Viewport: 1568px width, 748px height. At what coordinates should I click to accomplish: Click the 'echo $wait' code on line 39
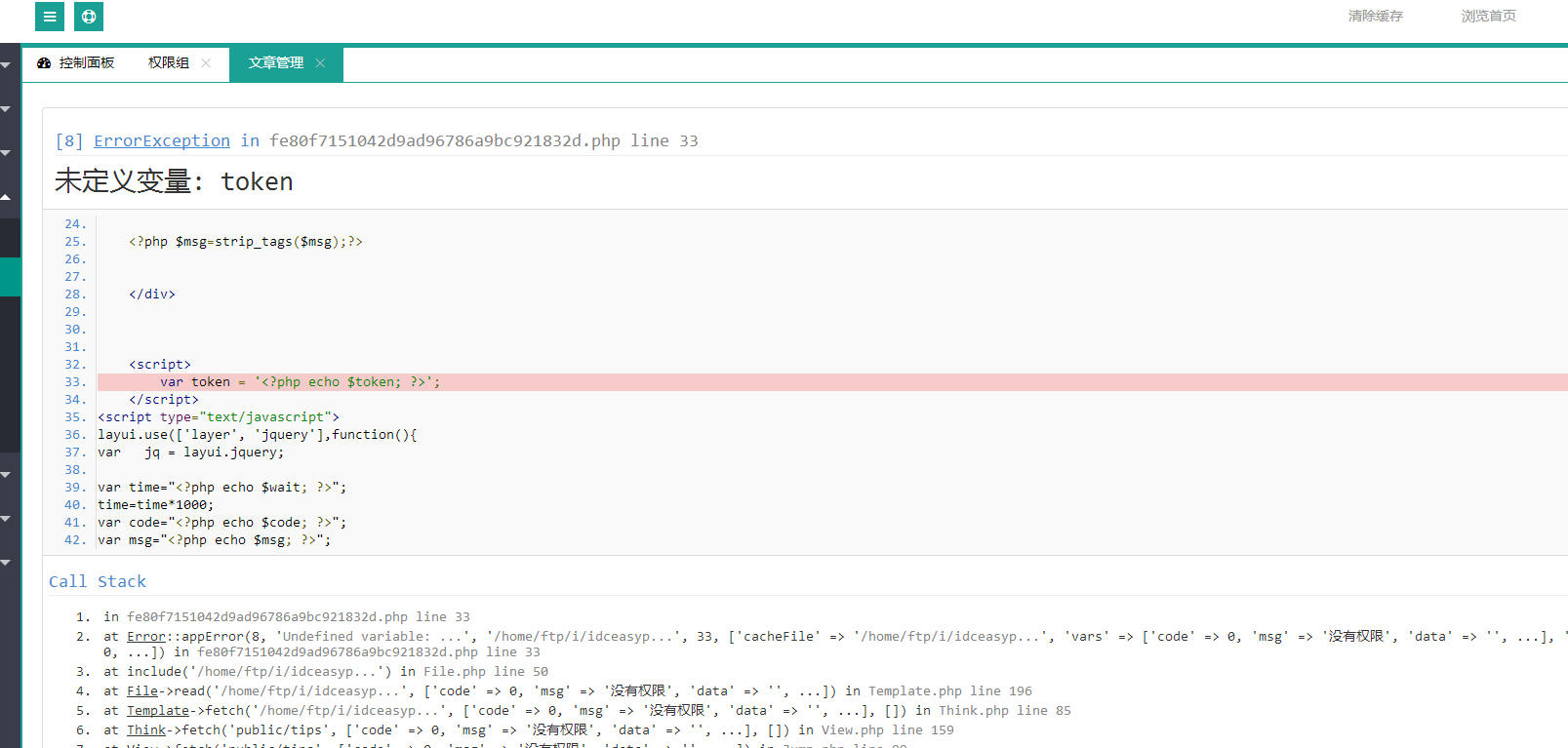(x=261, y=488)
